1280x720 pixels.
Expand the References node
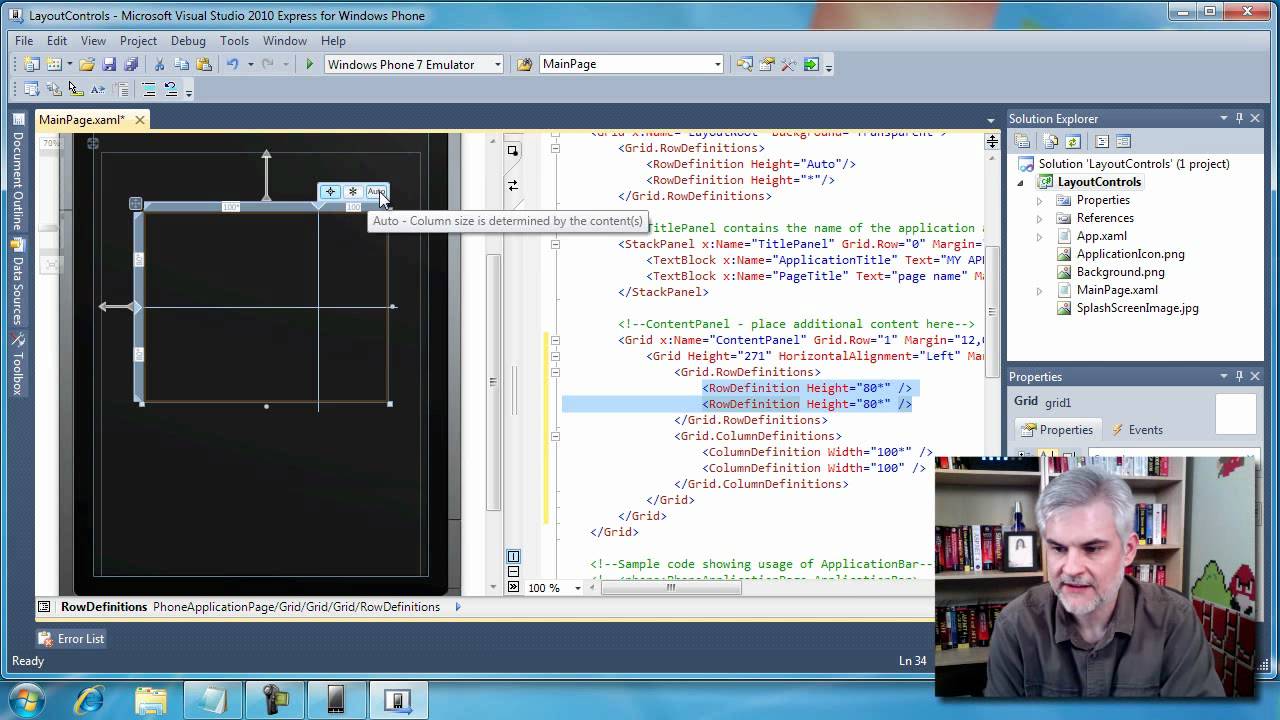click(1039, 218)
